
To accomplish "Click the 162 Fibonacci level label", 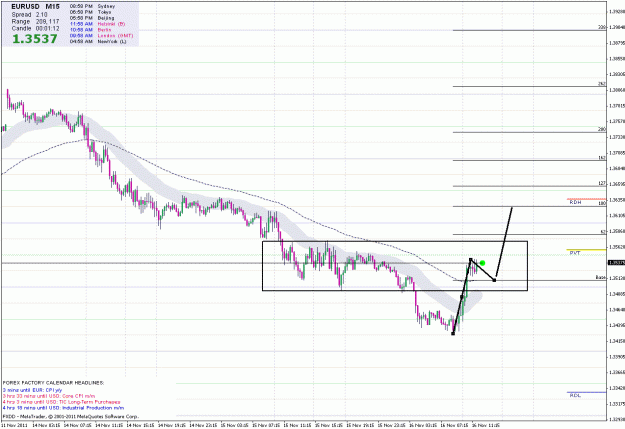I will point(602,158).
